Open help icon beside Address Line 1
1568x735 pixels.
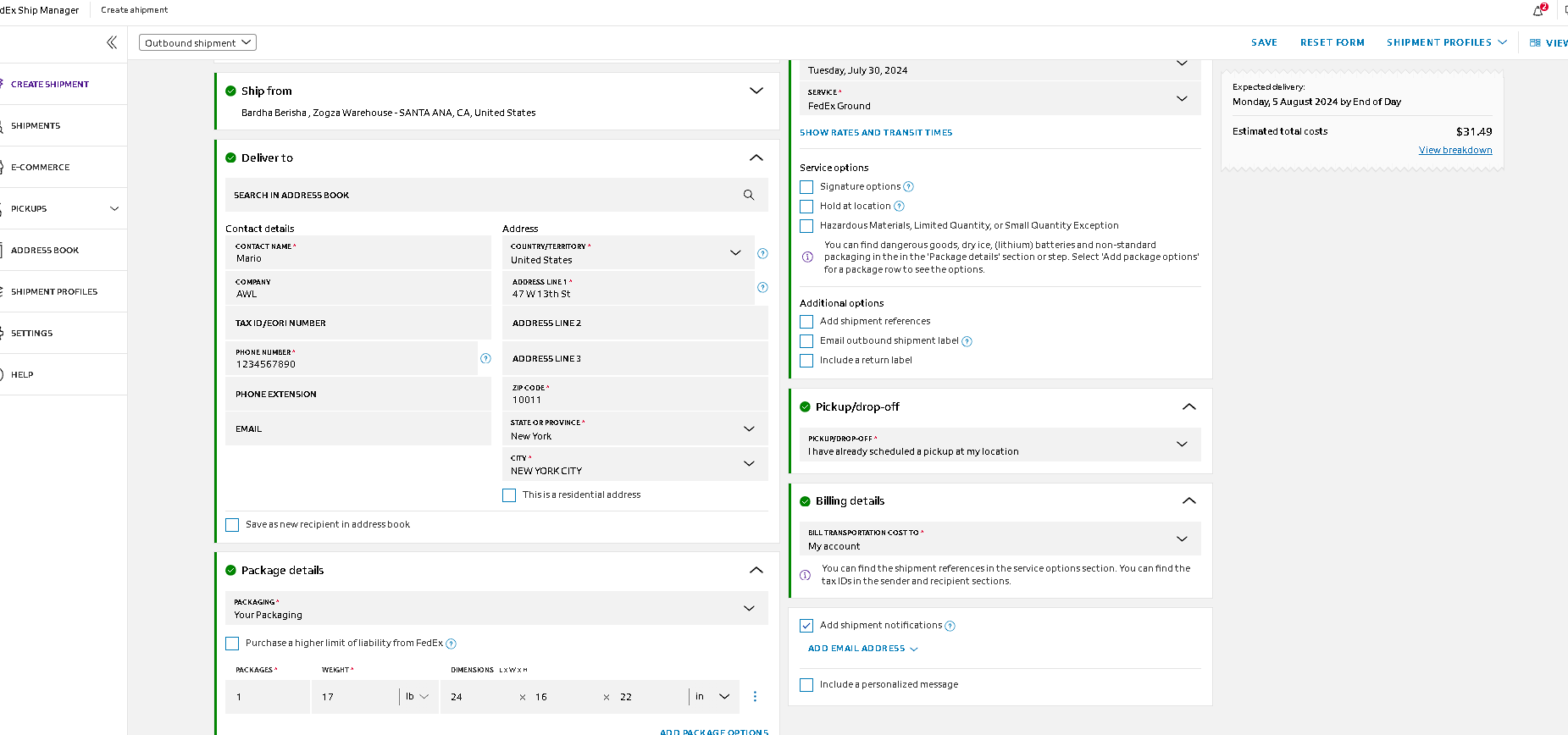762,288
